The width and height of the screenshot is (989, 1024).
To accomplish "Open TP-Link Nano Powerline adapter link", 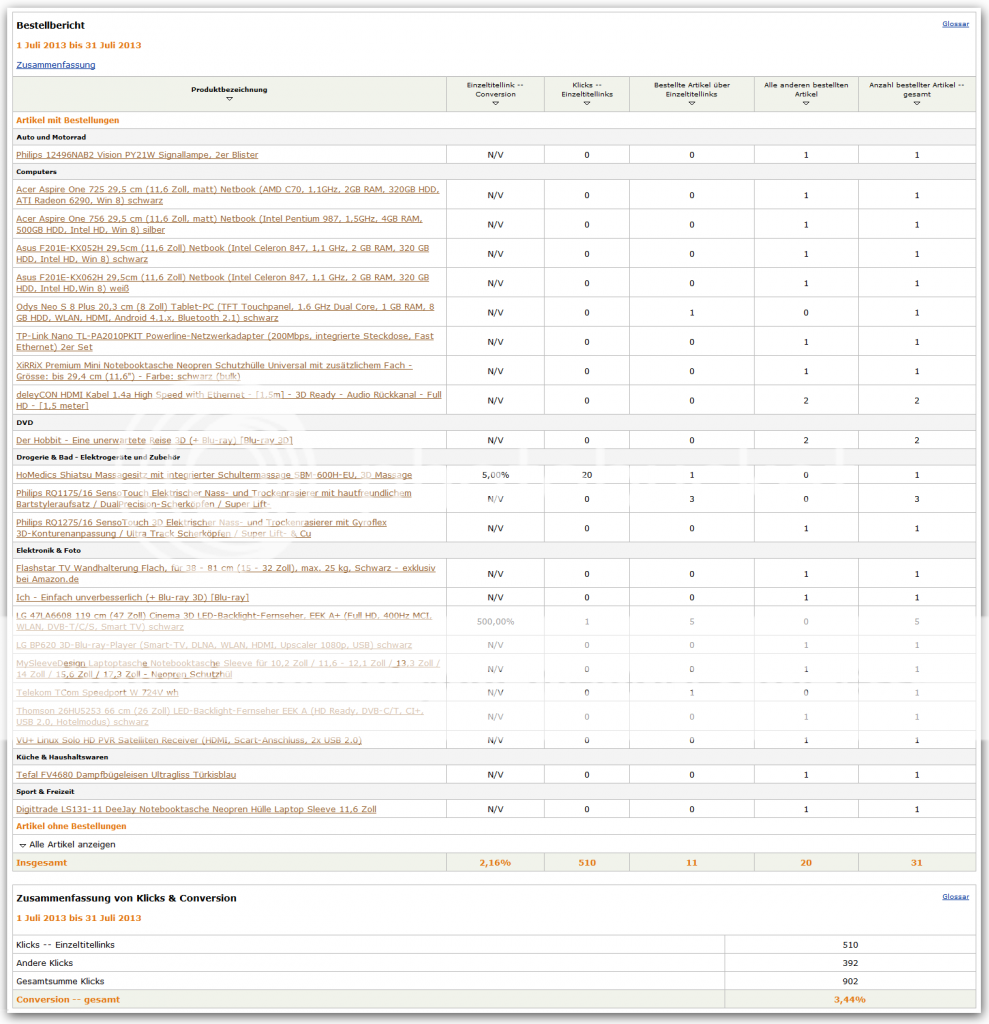I will (225, 341).
